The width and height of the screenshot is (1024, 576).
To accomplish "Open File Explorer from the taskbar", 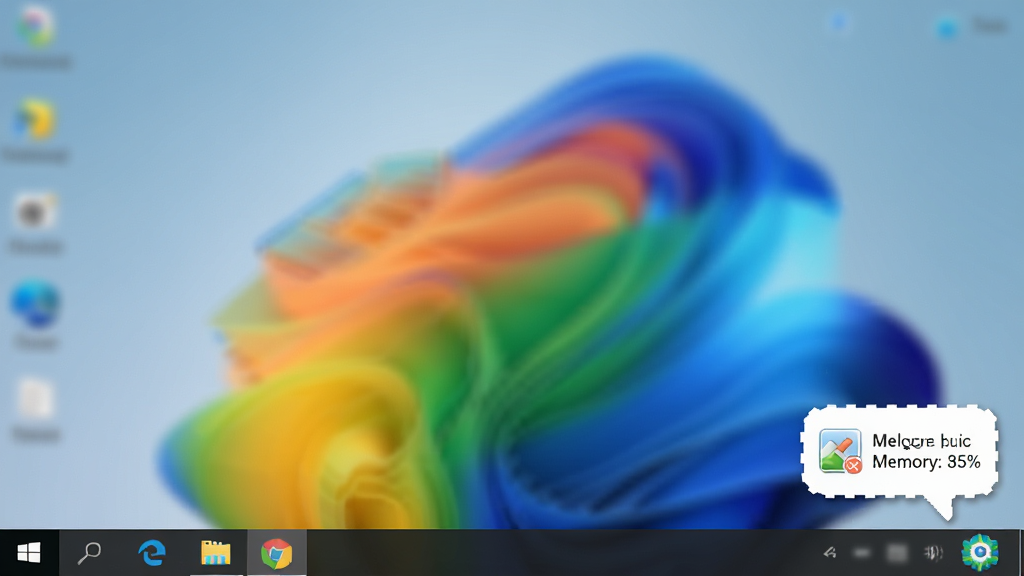I will click(x=216, y=552).
